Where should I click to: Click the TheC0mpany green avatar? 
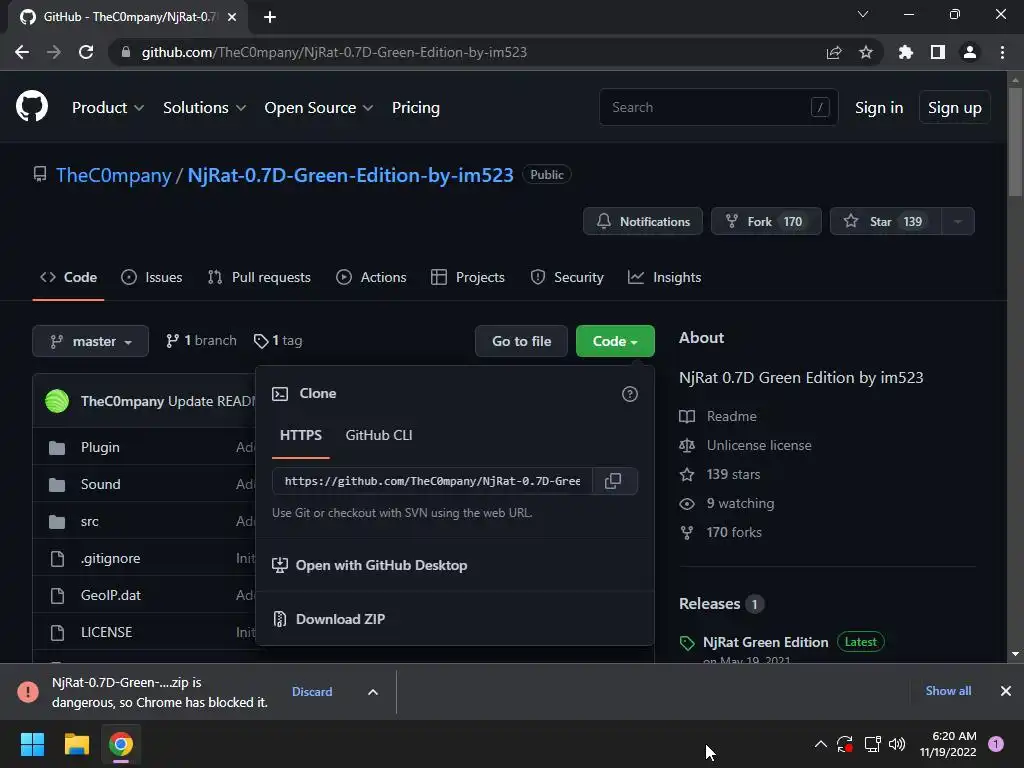(57, 401)
